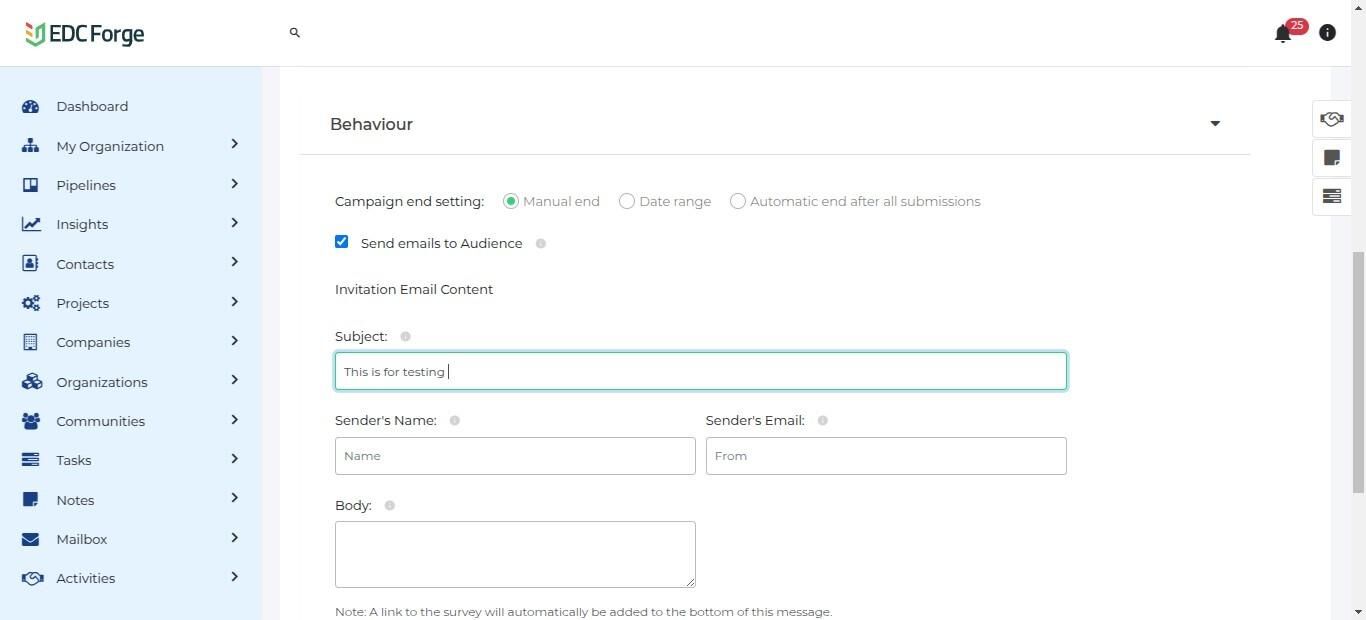Click the Insights chart icon

coord(31,224)
